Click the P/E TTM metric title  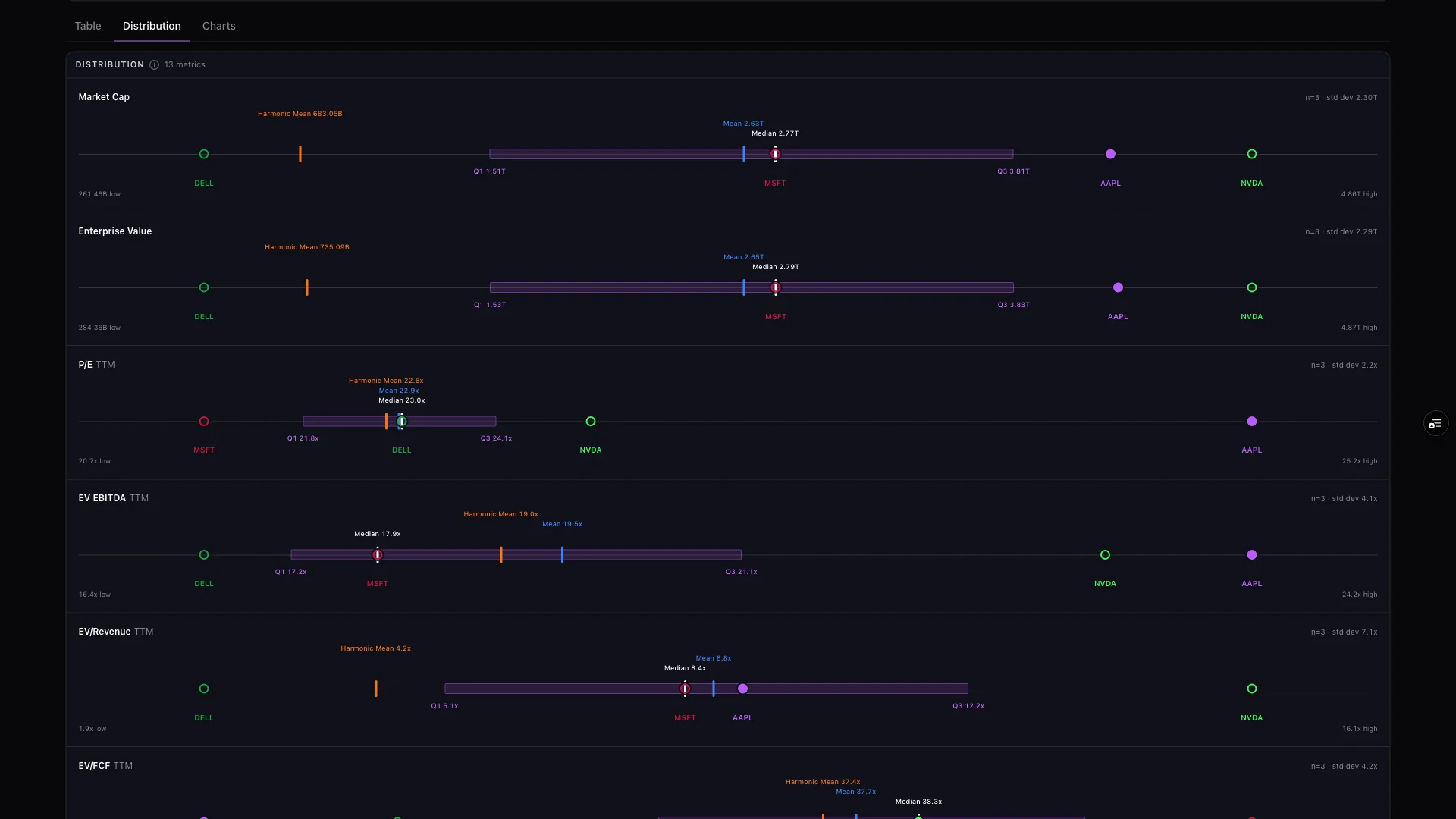pos(97,365)
